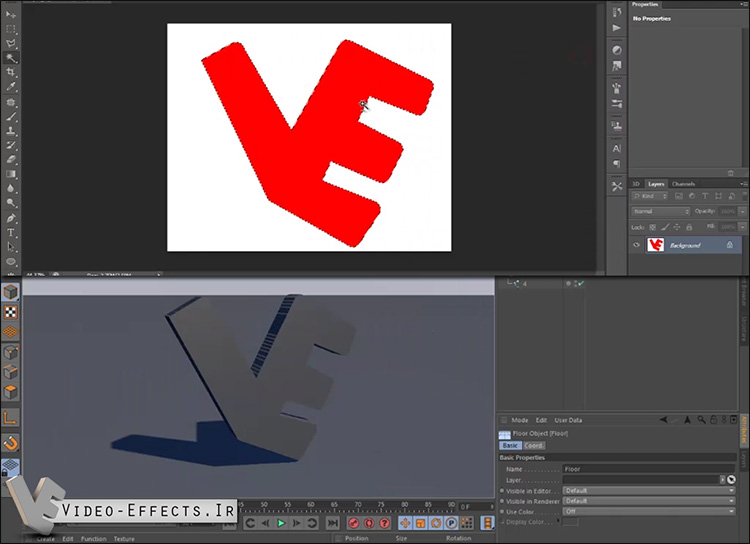The image size is (750, 544).
Task: Select the Magic Wand tool
Action: click(11, 58)
